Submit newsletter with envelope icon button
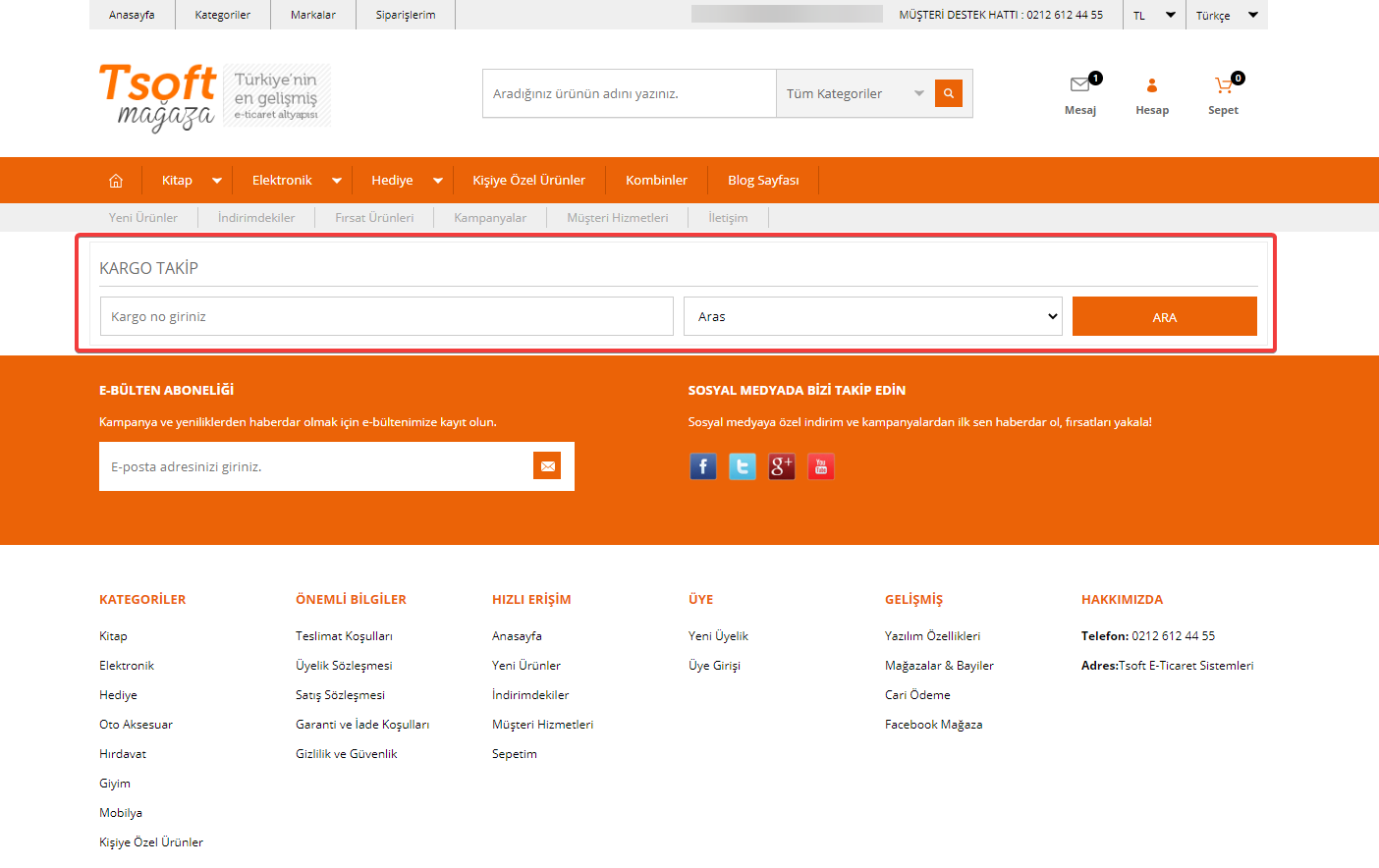The height and width of the screenshot is (868, 1379). tap(547, 466)
